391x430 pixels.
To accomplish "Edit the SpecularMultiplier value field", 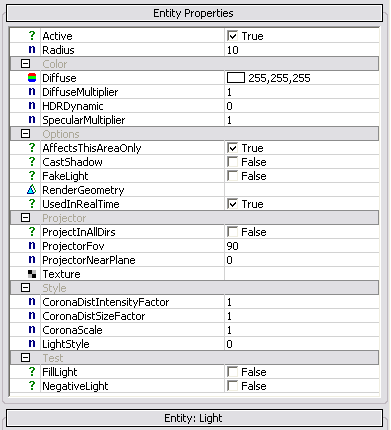I will click(x=302, y=120).
